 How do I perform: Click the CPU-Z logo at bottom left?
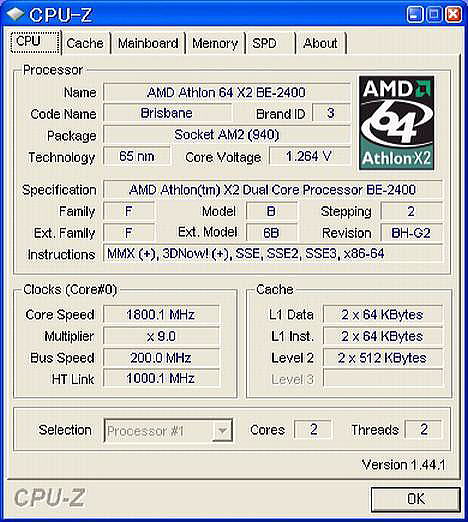pyautogui.click(x=49, y=498)
